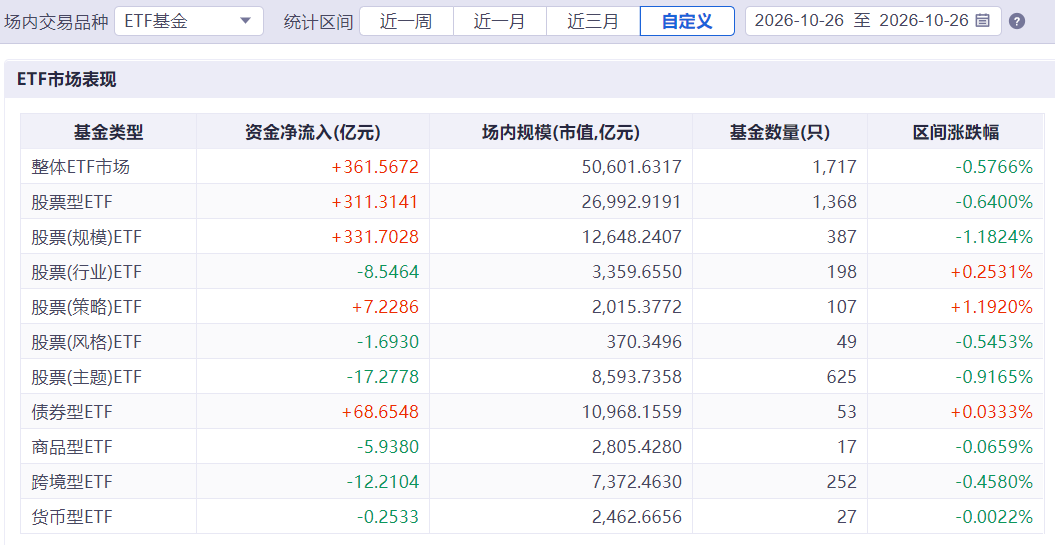Open the calendar icon in date range
The image size is (1055, 545).
point(982,21)
